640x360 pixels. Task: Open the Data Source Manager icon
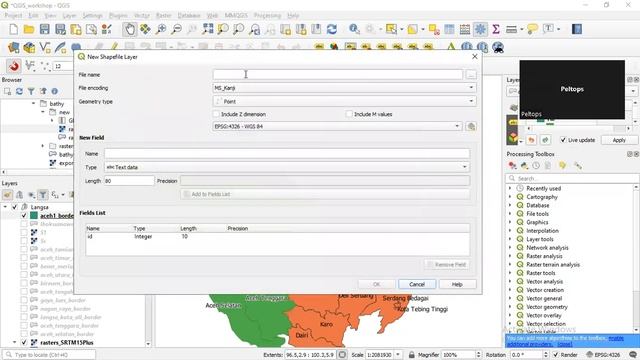(13, 47)
